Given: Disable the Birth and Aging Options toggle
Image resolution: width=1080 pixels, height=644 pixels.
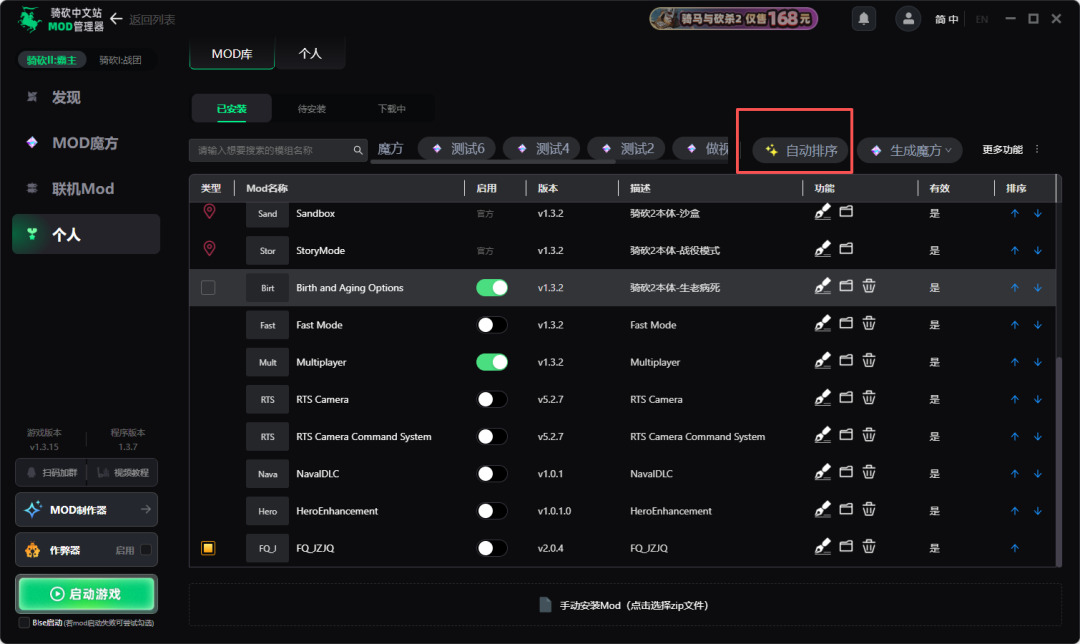Looking at the screenshot, I should pos(492,287).
